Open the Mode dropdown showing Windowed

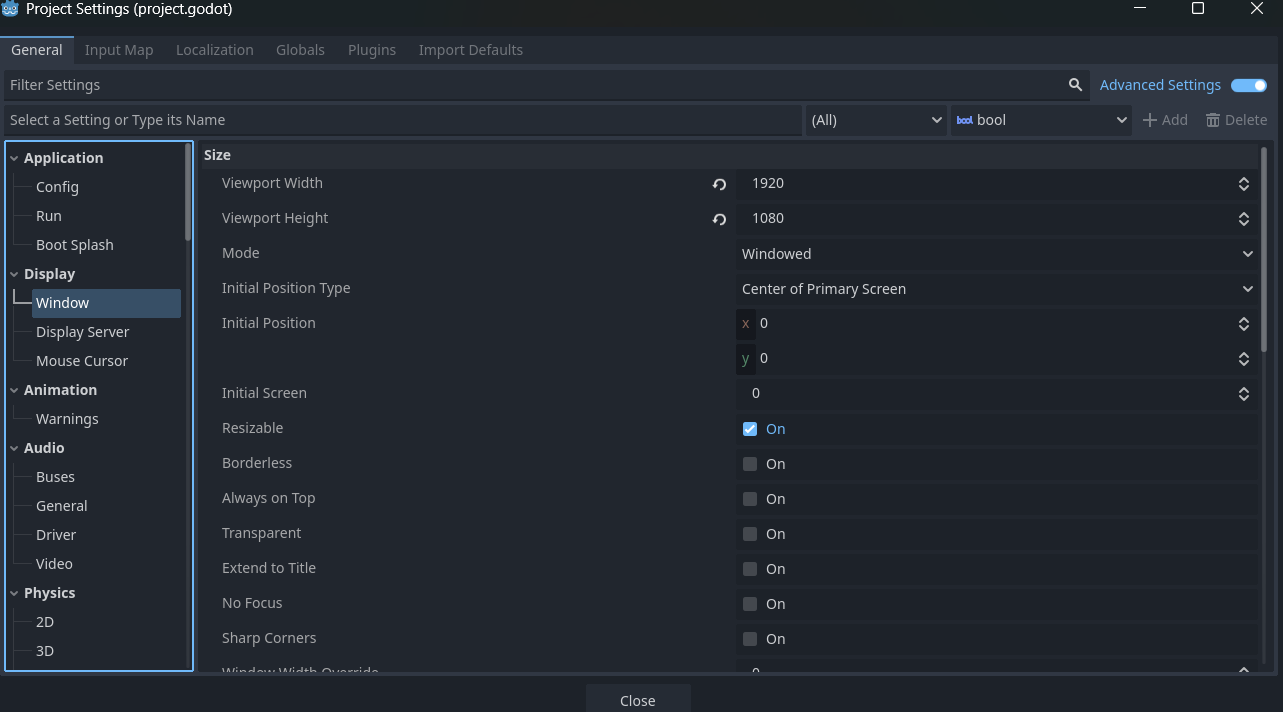(x=996, y=254)
